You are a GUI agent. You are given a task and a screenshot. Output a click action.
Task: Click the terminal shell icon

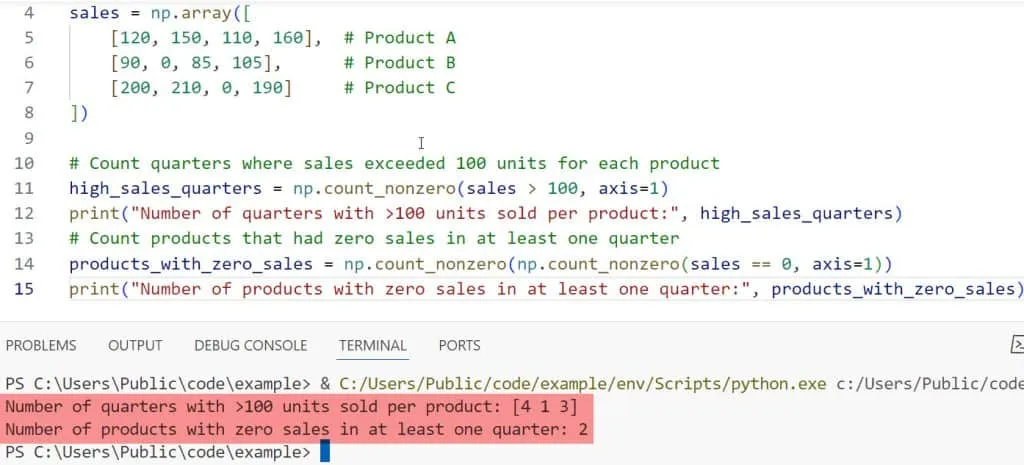pyautogui.click(x=1016, y=345)
